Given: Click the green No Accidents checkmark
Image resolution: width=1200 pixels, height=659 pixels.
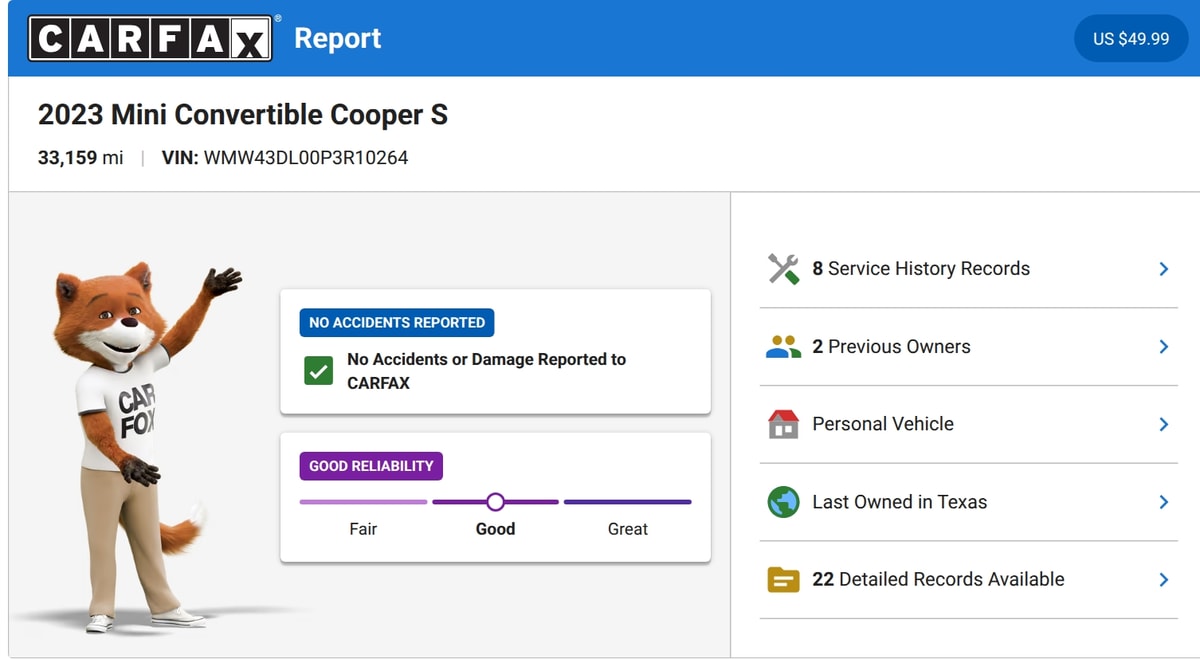Looking at the screenshot, I should click(319, 371).
